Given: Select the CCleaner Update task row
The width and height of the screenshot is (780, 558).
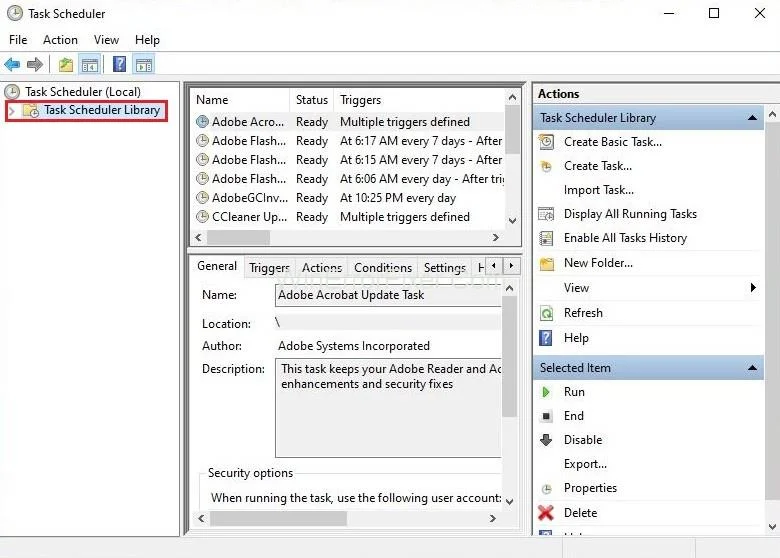Looking at the screenshot, I should [248, 217].
